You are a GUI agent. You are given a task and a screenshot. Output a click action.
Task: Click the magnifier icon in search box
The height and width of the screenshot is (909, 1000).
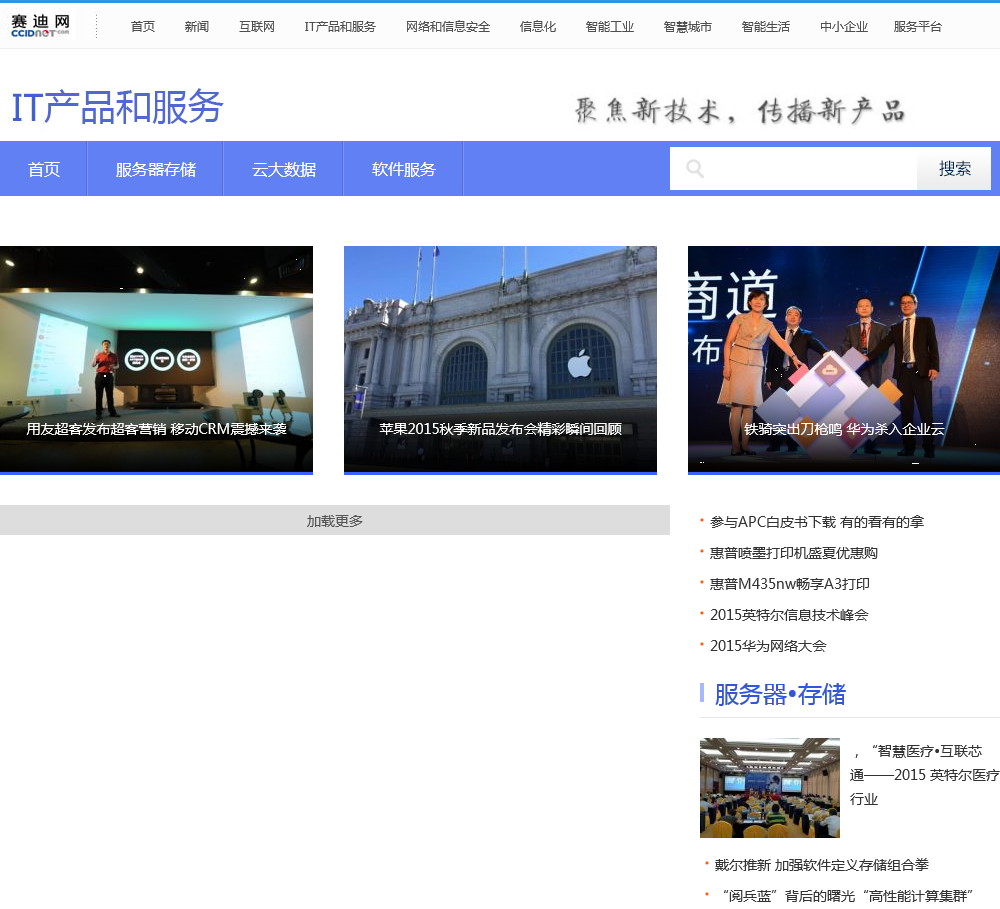(x=694, y=169)
